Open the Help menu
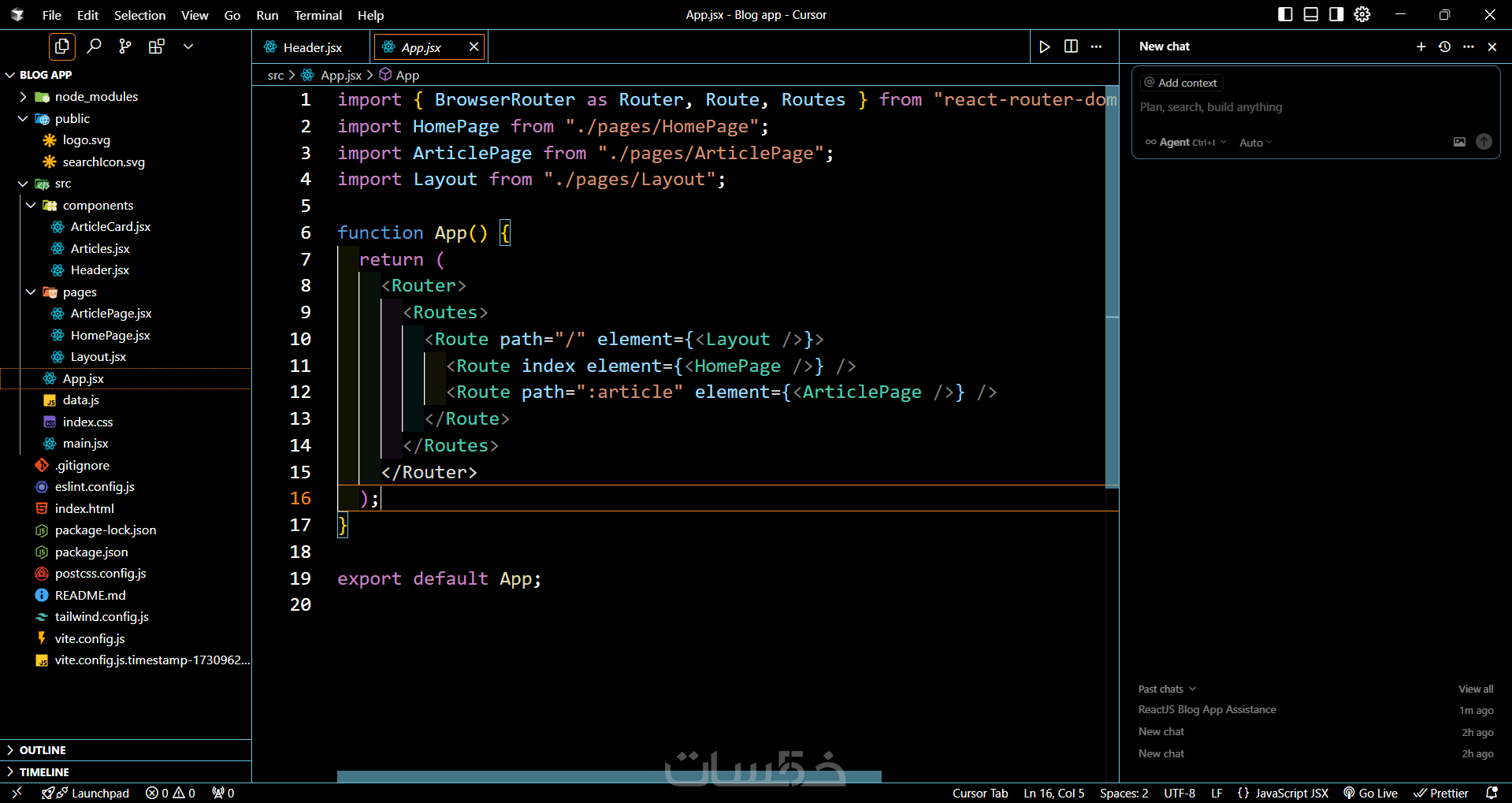The image size is (1512, 803). click(x=370, y=15)
